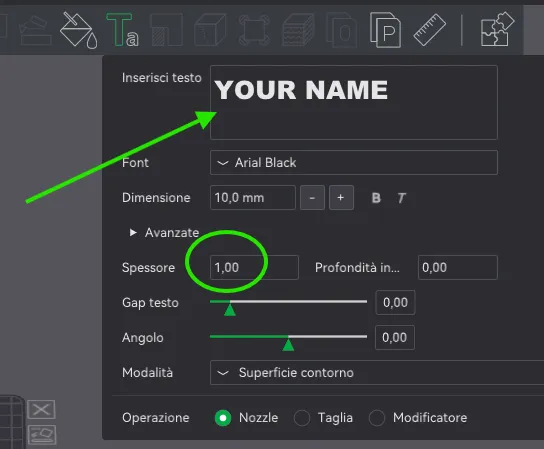Click the Profondità 0,00 value field
The height and width of the screenshot is (449, 544).
point(458,268)
